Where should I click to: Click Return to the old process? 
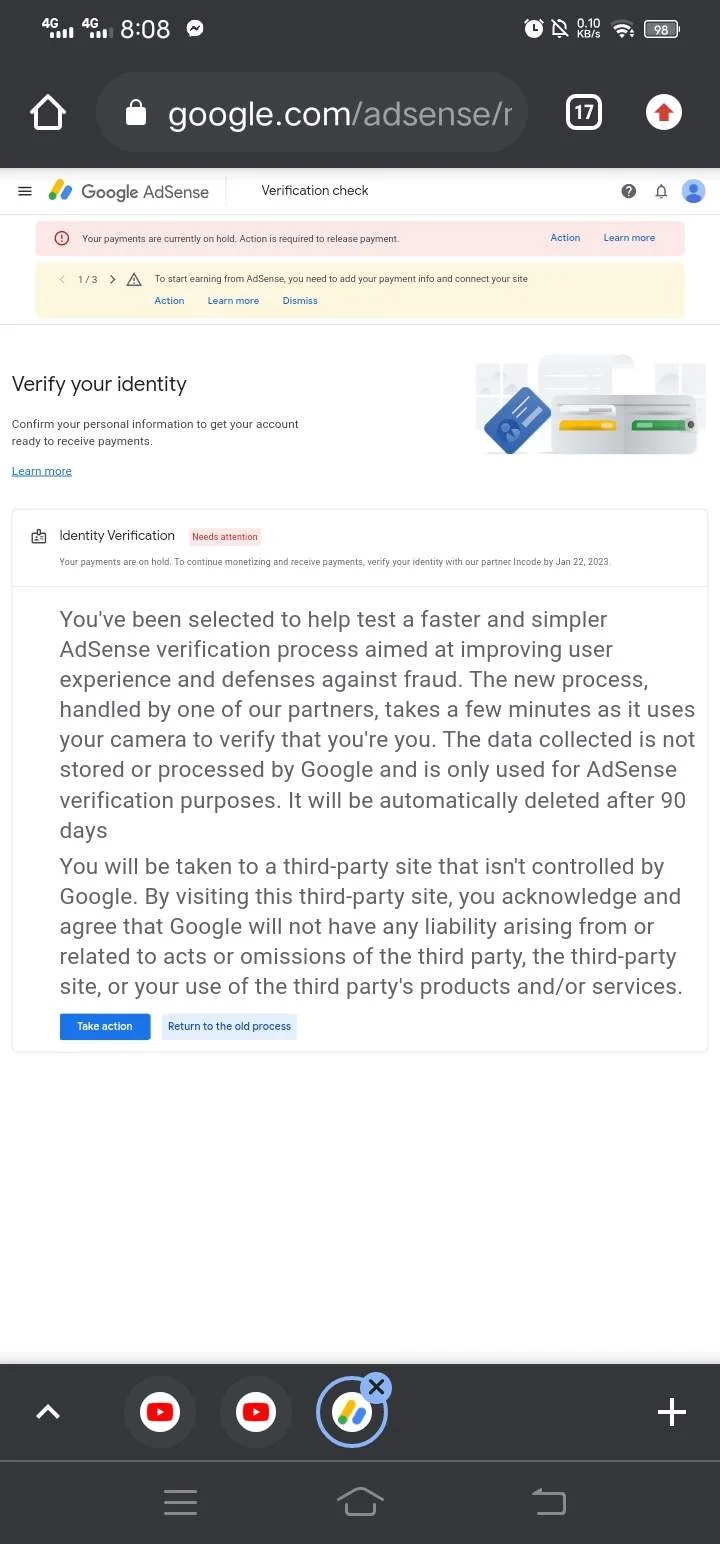229,1026
